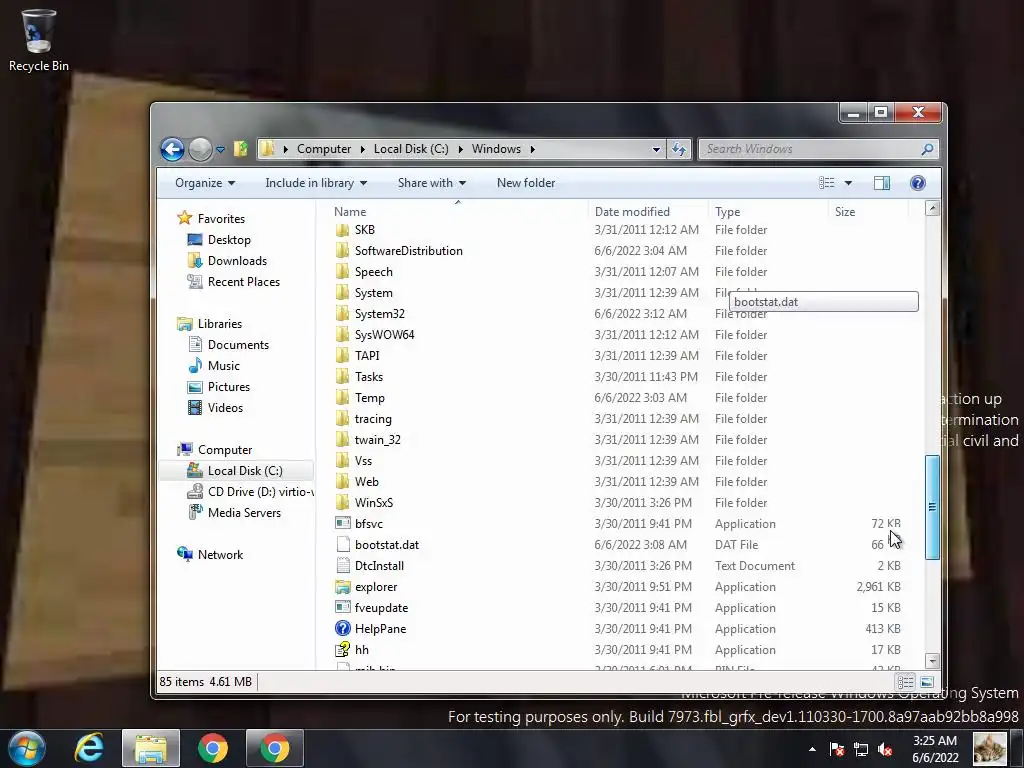Image resolution: width=1024 pixels, height=768 pixels.
Task: Click the twain_32 folder name
Action: click(377, 440)
